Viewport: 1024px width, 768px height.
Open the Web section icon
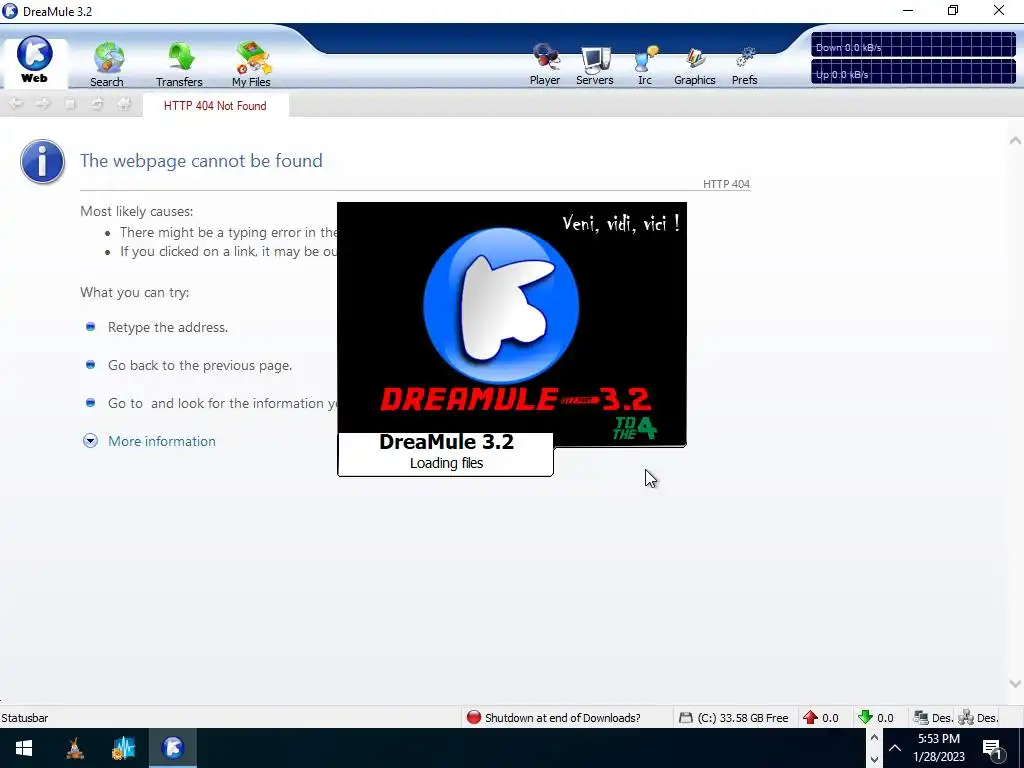pos(34,60)
